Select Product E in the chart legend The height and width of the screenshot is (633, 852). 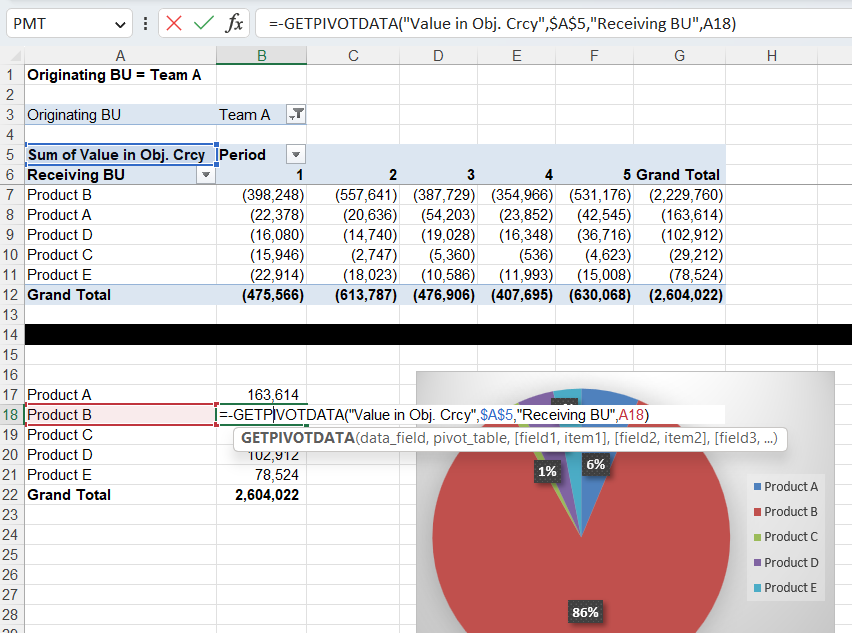[x=786, y=587]
